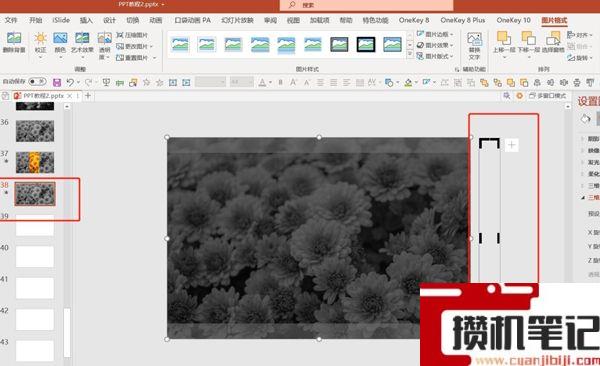Select slide 37 thumbnail with orange stripe

pos(35,162)
